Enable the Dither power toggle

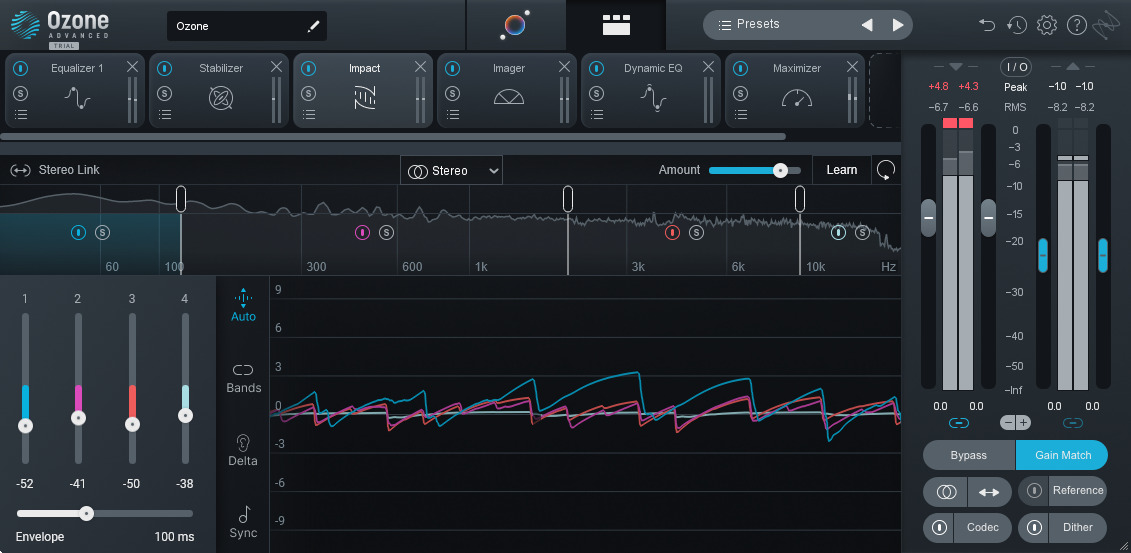click(1034, 528)
